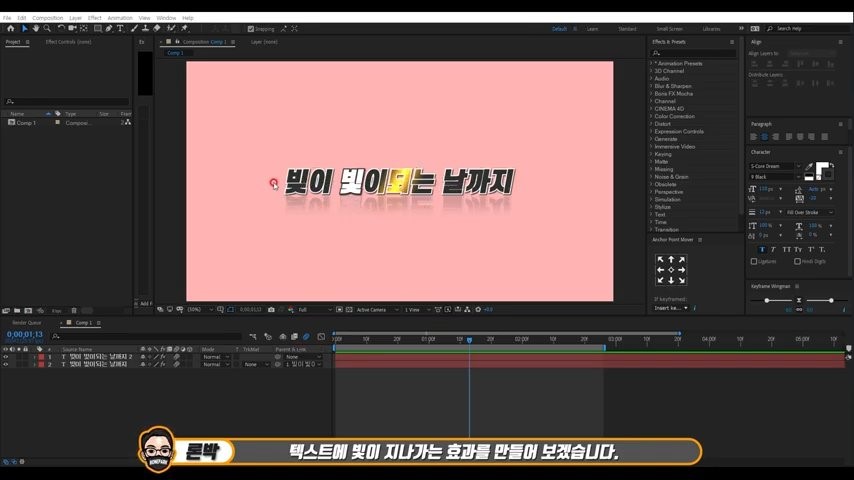Select the Rotation tool
854x480 pixels.
(x=61, y=28)
